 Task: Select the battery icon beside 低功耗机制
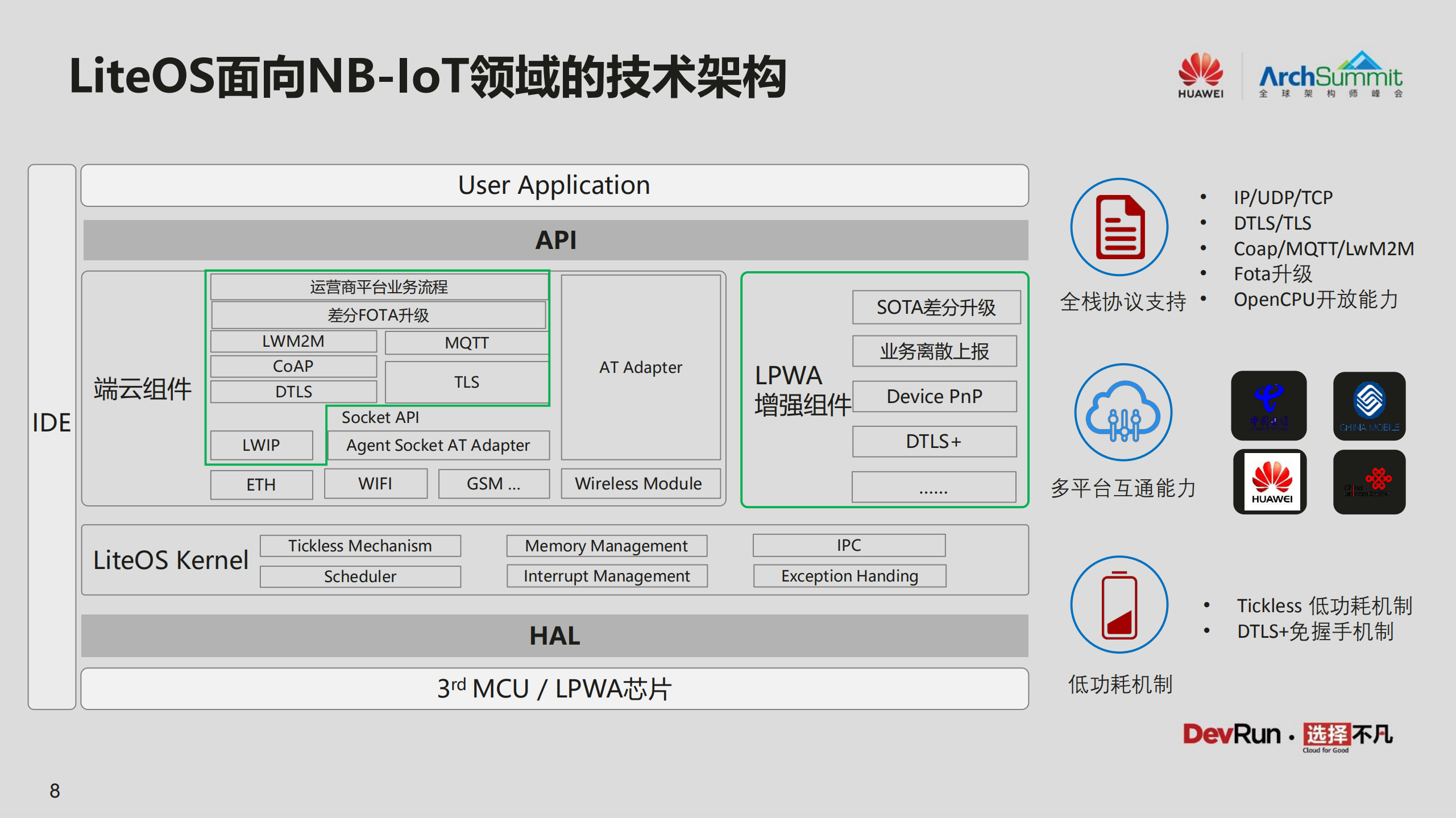1118,606
